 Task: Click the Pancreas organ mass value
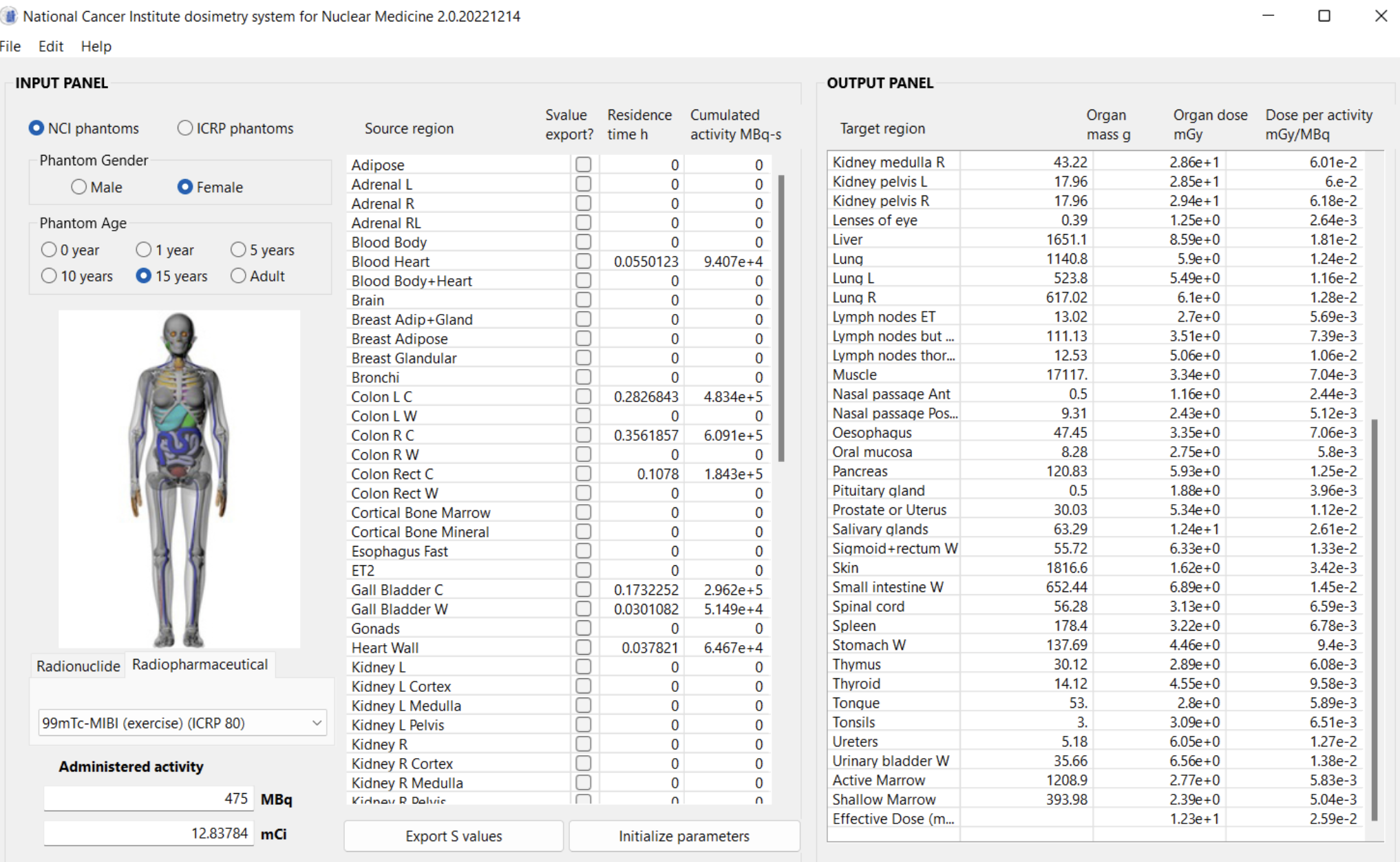pos(1067,472)
